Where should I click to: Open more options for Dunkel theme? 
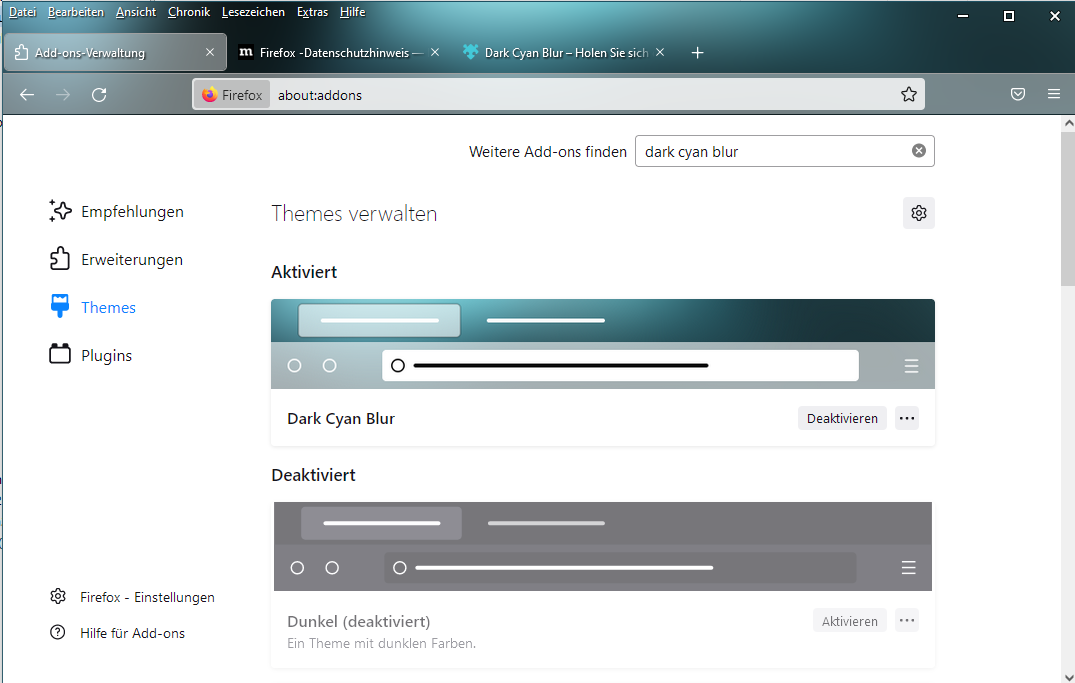[906, 621]
